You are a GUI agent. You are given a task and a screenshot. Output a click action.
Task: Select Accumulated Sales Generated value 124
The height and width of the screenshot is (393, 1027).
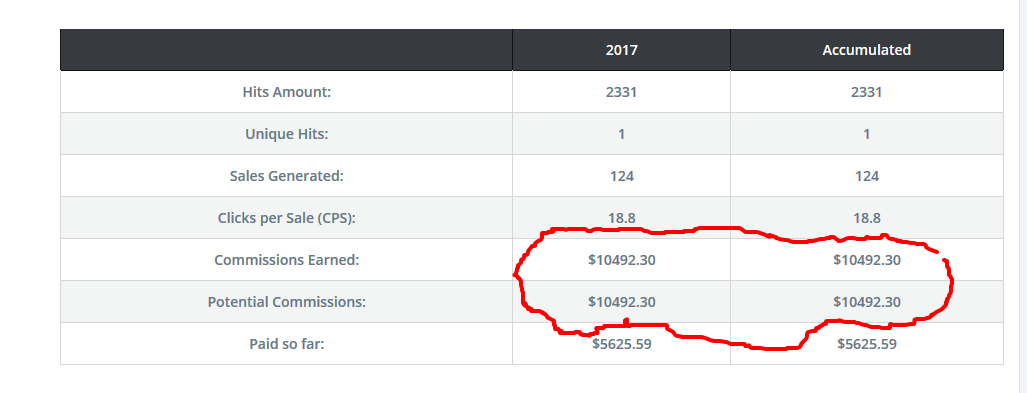[x=867, y=176]
